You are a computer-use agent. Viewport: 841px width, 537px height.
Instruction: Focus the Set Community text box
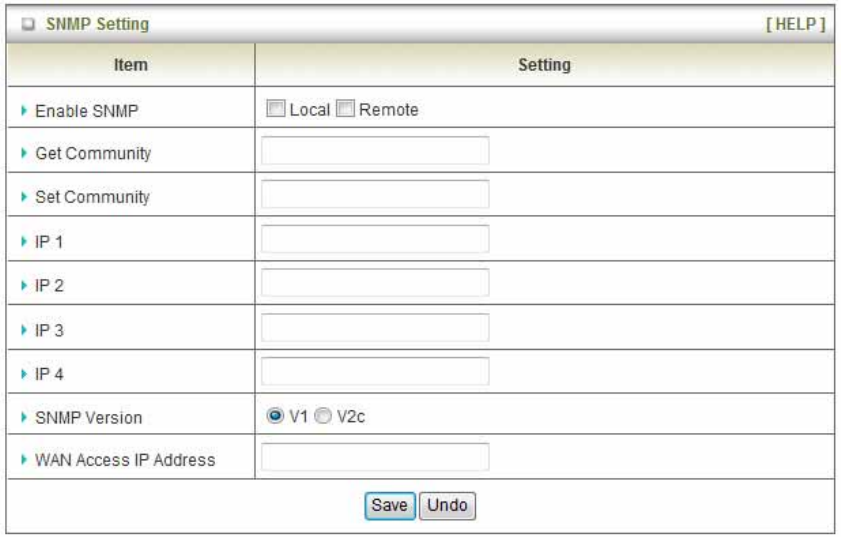pos(375,195)
